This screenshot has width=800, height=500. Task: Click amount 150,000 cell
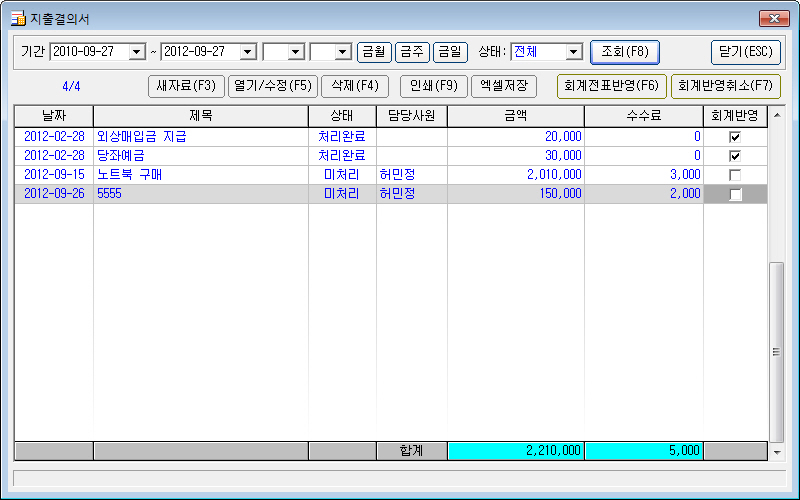coord(516,194)
